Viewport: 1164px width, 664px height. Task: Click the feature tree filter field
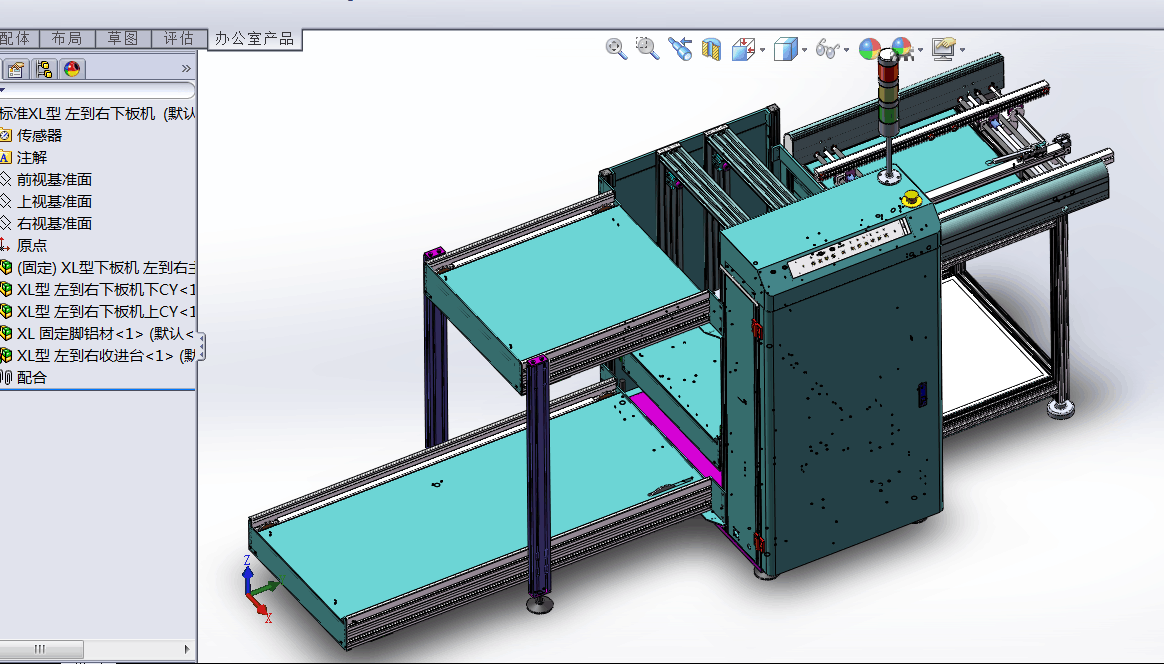98,90
